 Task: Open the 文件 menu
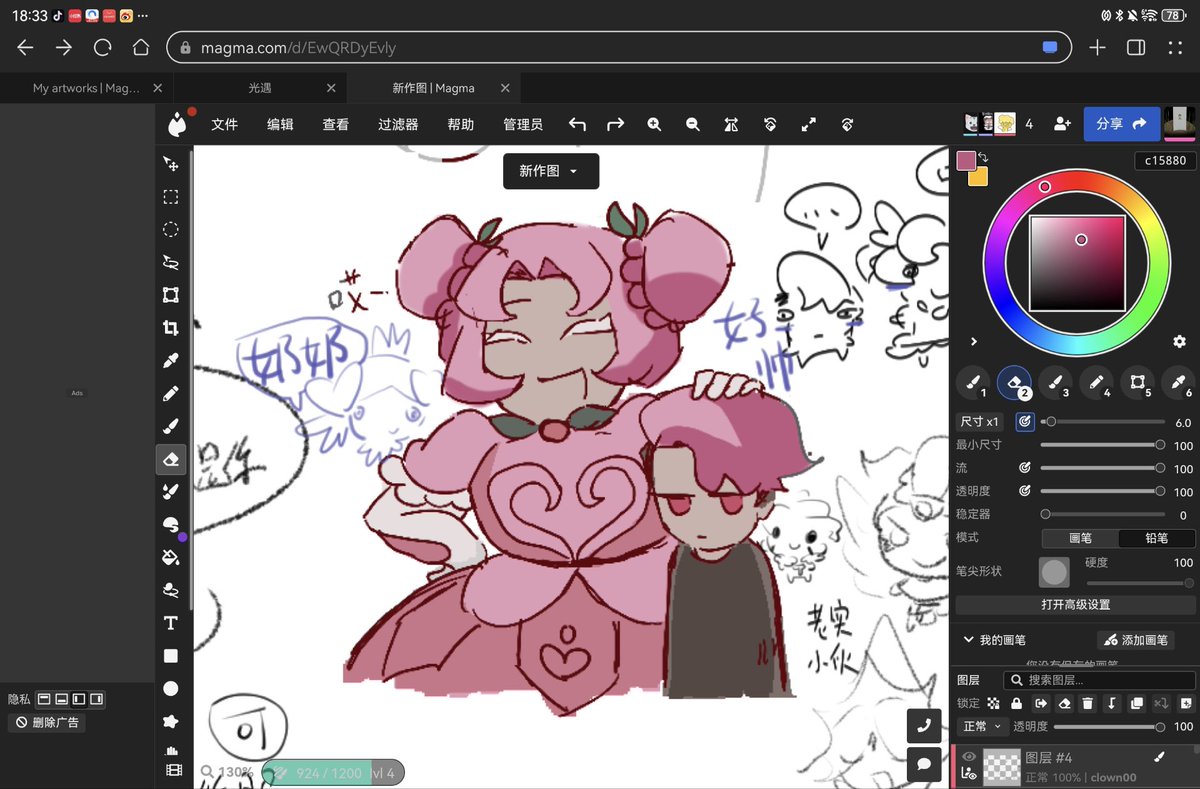coord(225,124)
